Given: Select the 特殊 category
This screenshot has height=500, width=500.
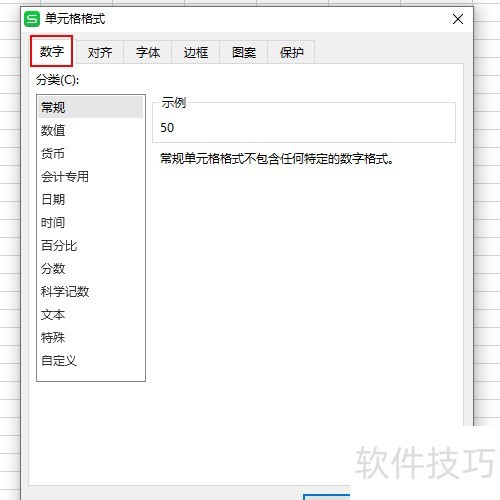Looking at the screenshot, I should (x=91, y=338).
